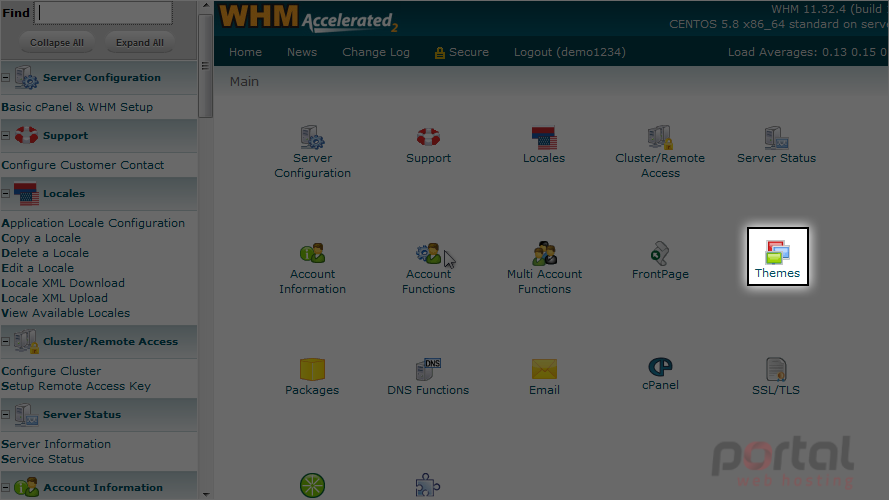
Task: Open the Multi Account Functions icon
Action: coord(544,253)
